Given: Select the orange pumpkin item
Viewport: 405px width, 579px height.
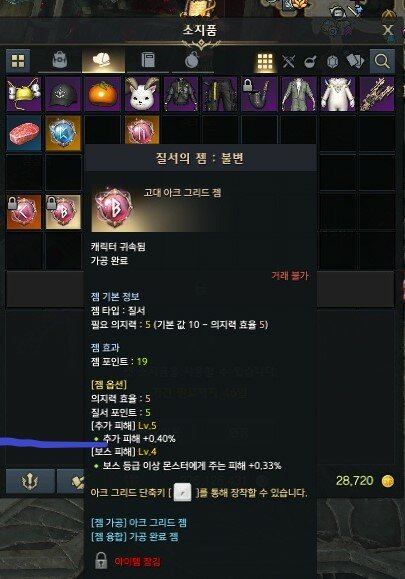Looking at the screenshot, I should coord(103,94).
